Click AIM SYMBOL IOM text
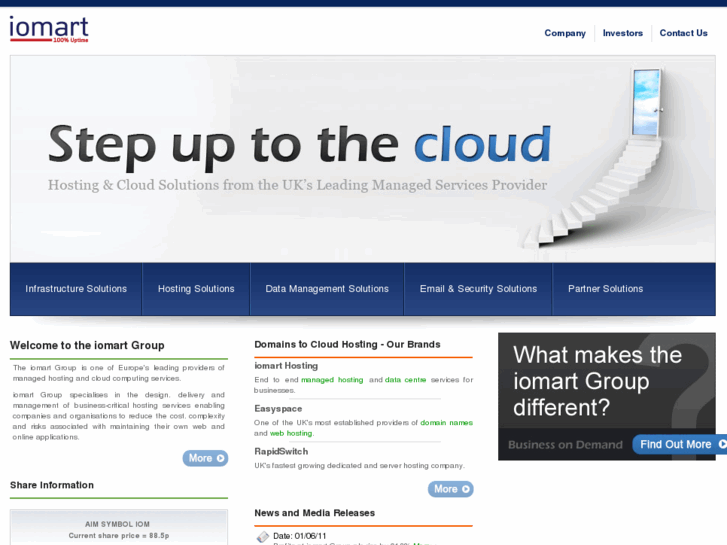The image size is (727, 545). click(x=117, y=524)
